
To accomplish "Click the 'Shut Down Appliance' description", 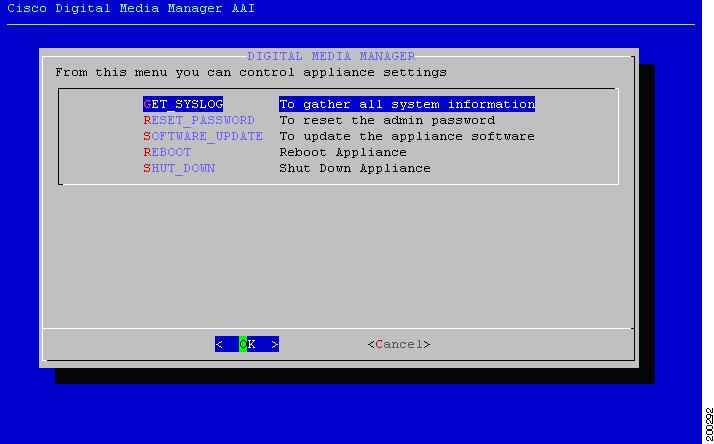I will pos(355,168).
